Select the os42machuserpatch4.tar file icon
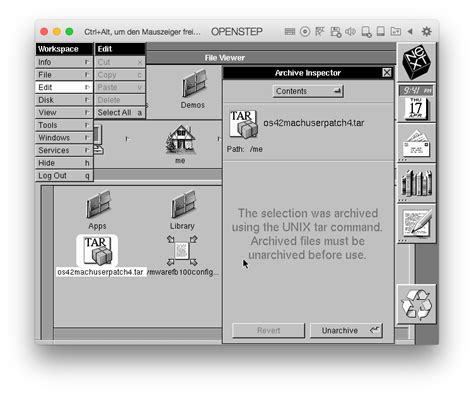This screenshot has width=474, height=395. coord(97,251)
